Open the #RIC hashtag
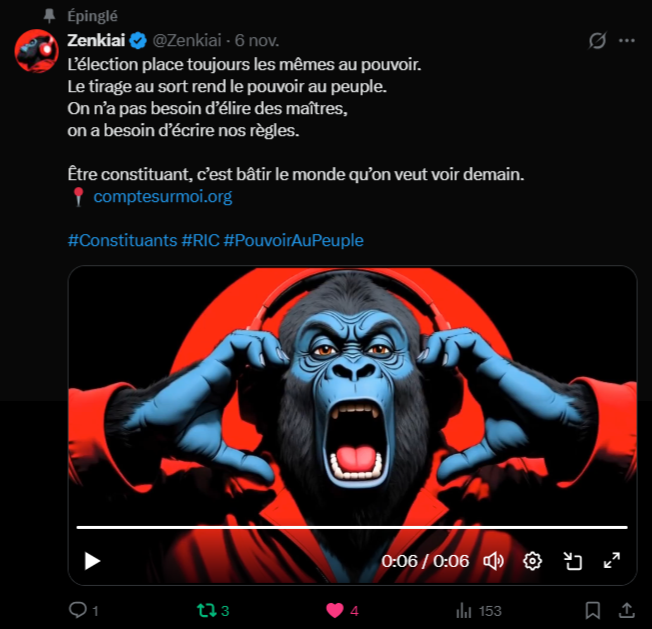The width and height of the screenshot is (652, 629). (x=199, y=241)
